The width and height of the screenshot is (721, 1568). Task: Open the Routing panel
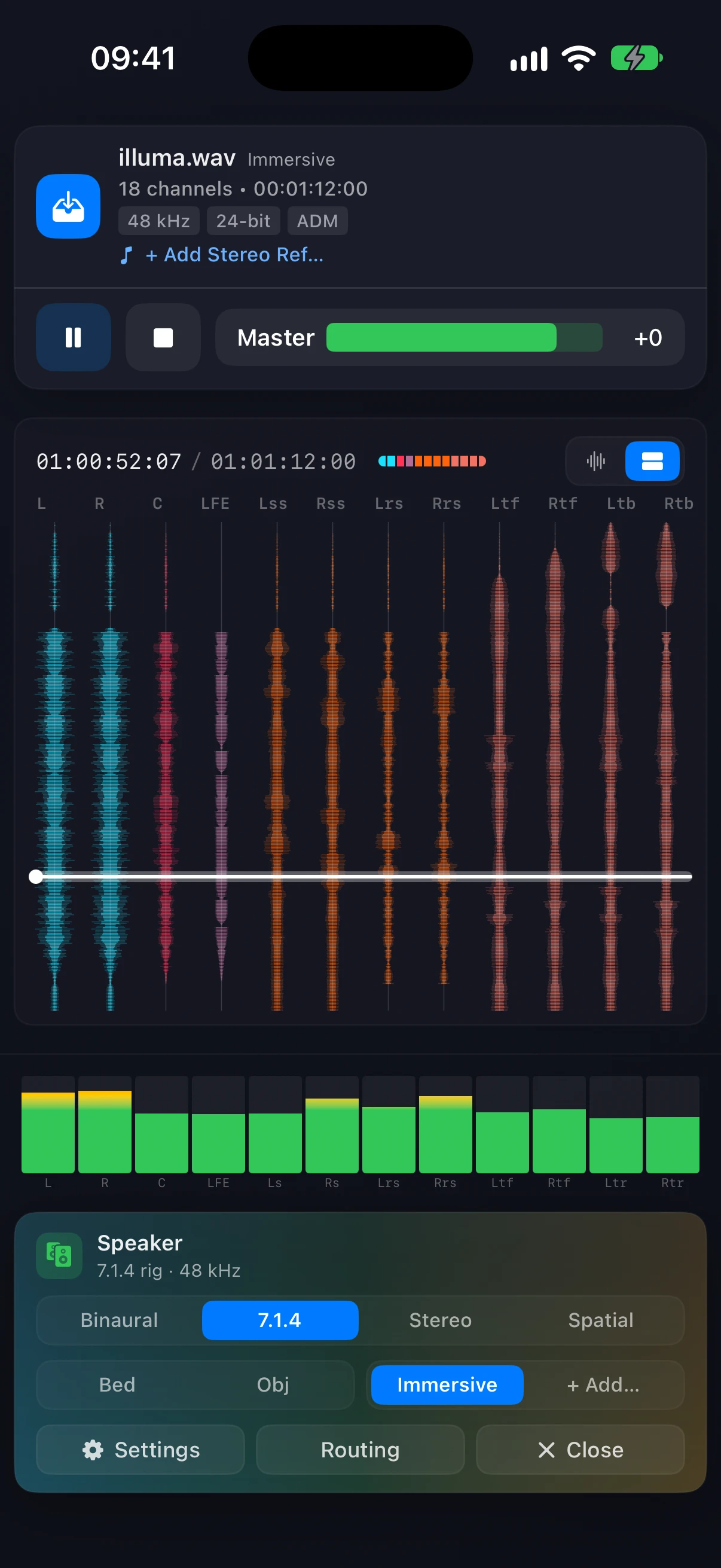click(x=360, y=1450)
